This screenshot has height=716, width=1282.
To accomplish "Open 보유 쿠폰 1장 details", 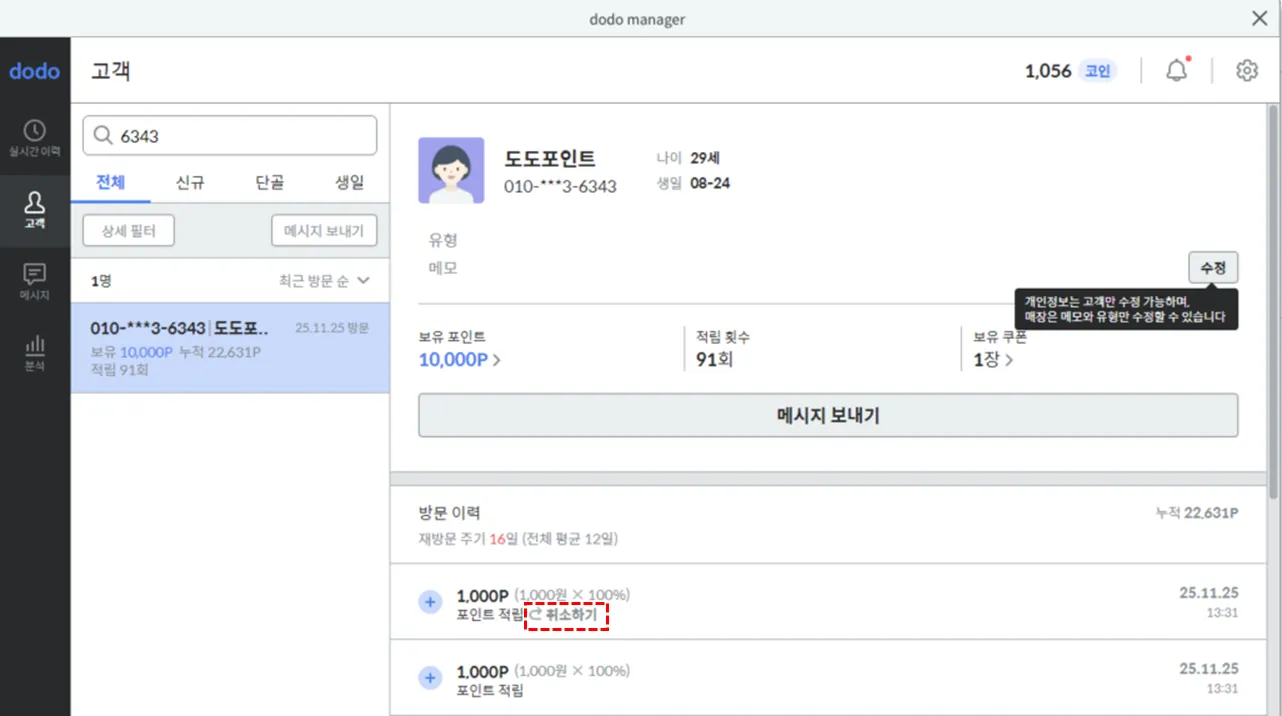I will 993,359.
